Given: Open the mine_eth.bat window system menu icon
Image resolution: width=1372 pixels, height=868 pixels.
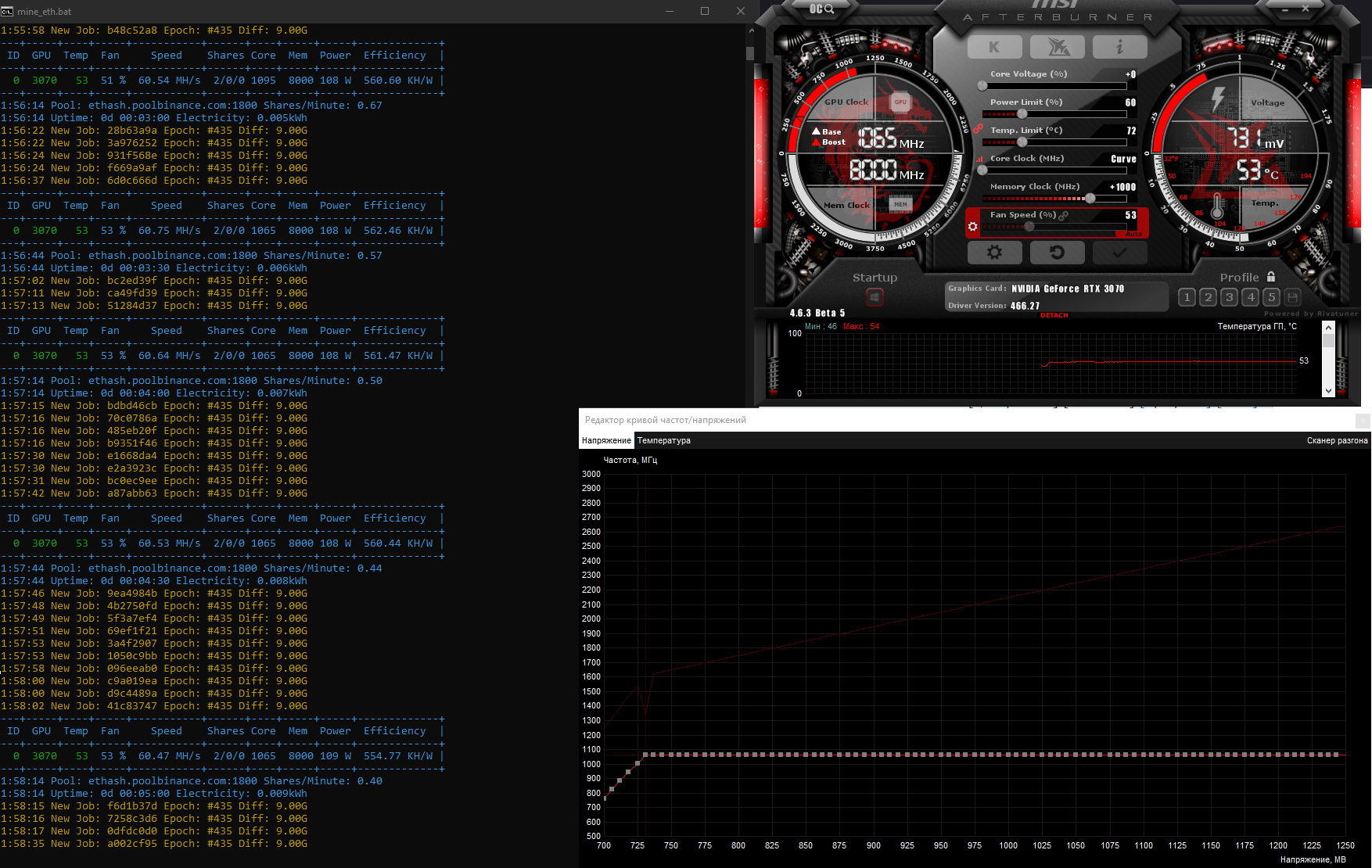Looking at the screenshot, I should coord(7,11).
